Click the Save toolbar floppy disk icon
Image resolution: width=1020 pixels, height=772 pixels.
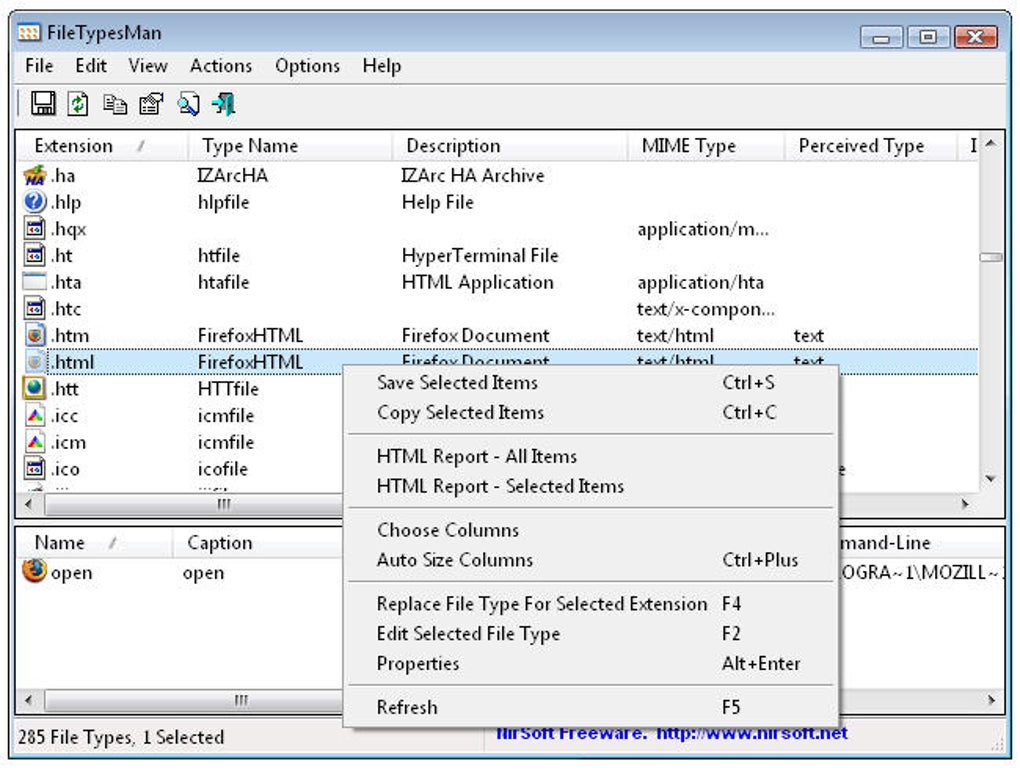pos(43,103)
